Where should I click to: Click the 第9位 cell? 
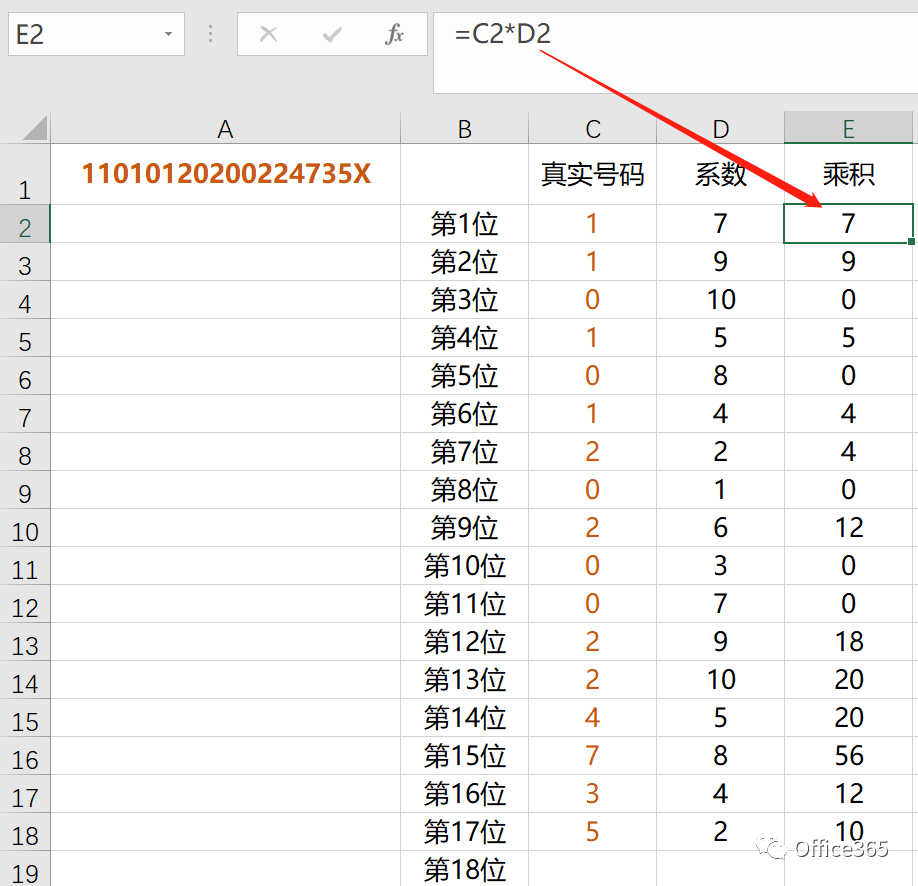(464, 528)
